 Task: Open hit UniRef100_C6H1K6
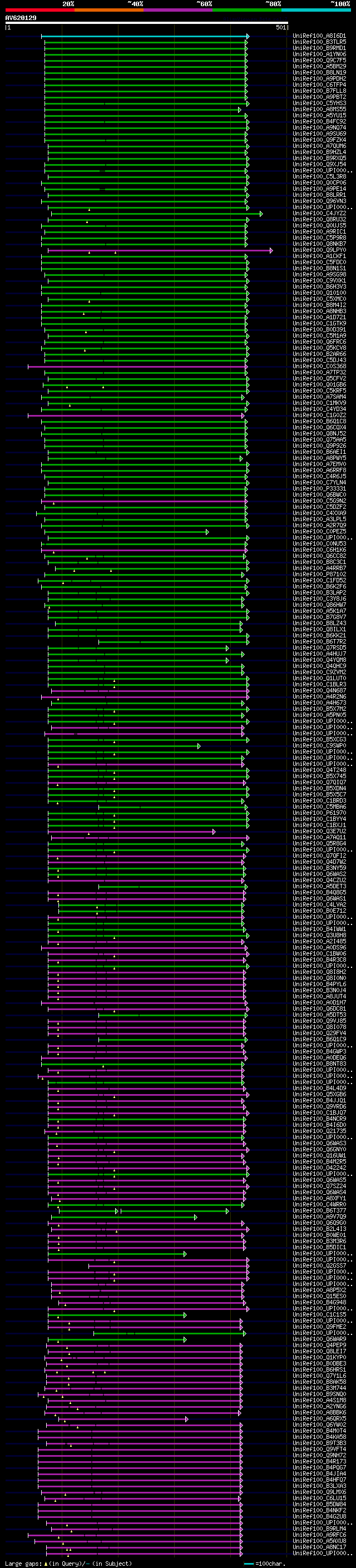(x=319, y=550)
